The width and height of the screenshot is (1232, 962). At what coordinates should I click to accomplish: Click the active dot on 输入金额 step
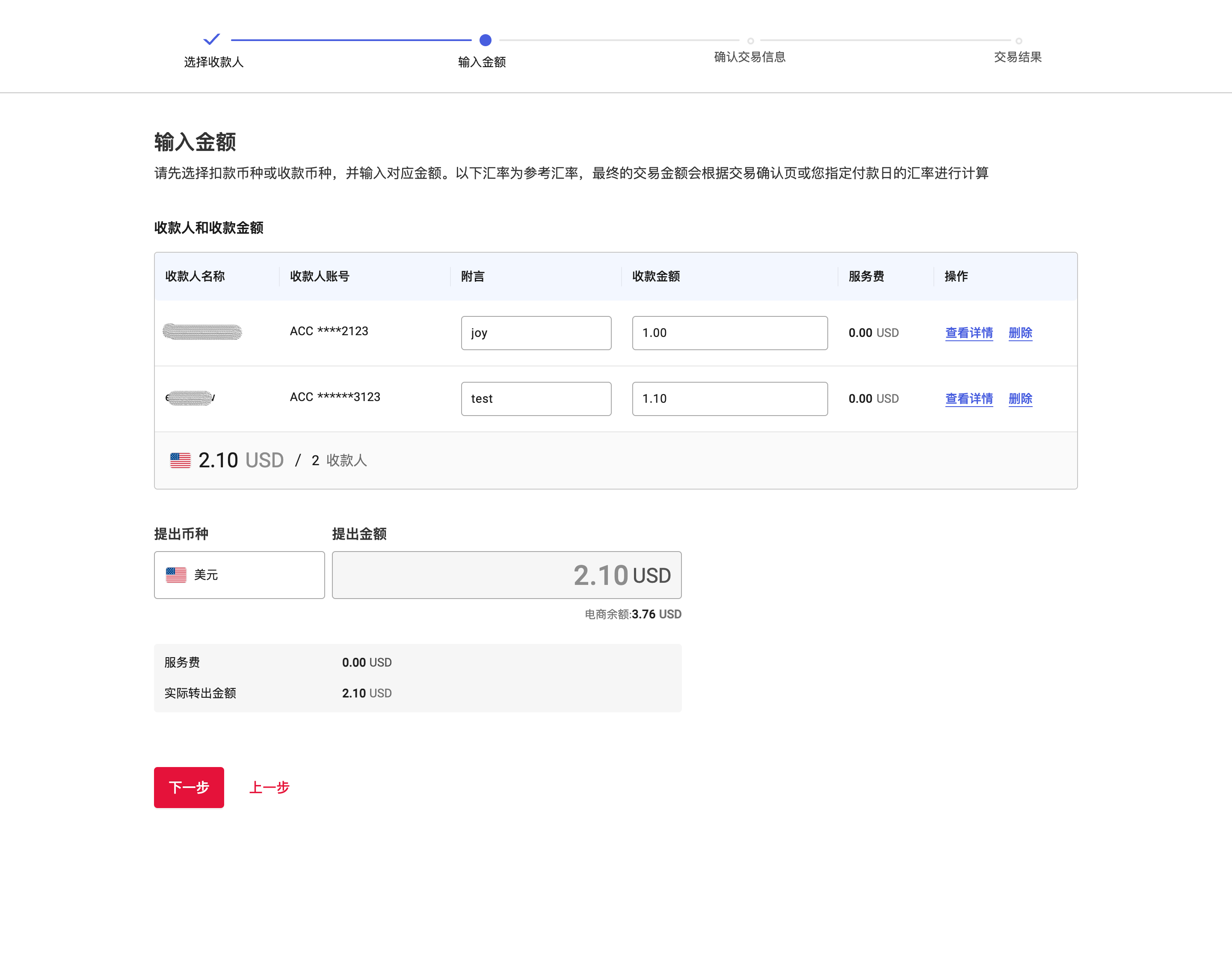click(486, 40)
